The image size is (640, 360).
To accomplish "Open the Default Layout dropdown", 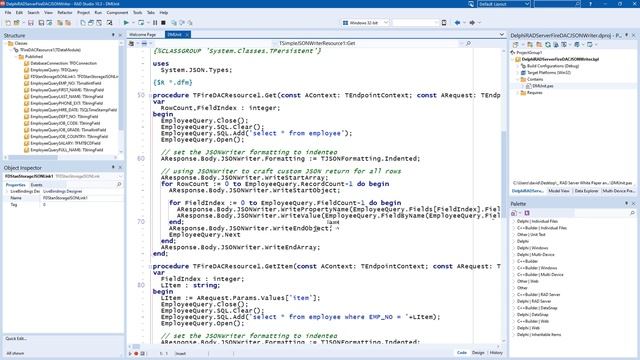I will [x=527, y=4].
